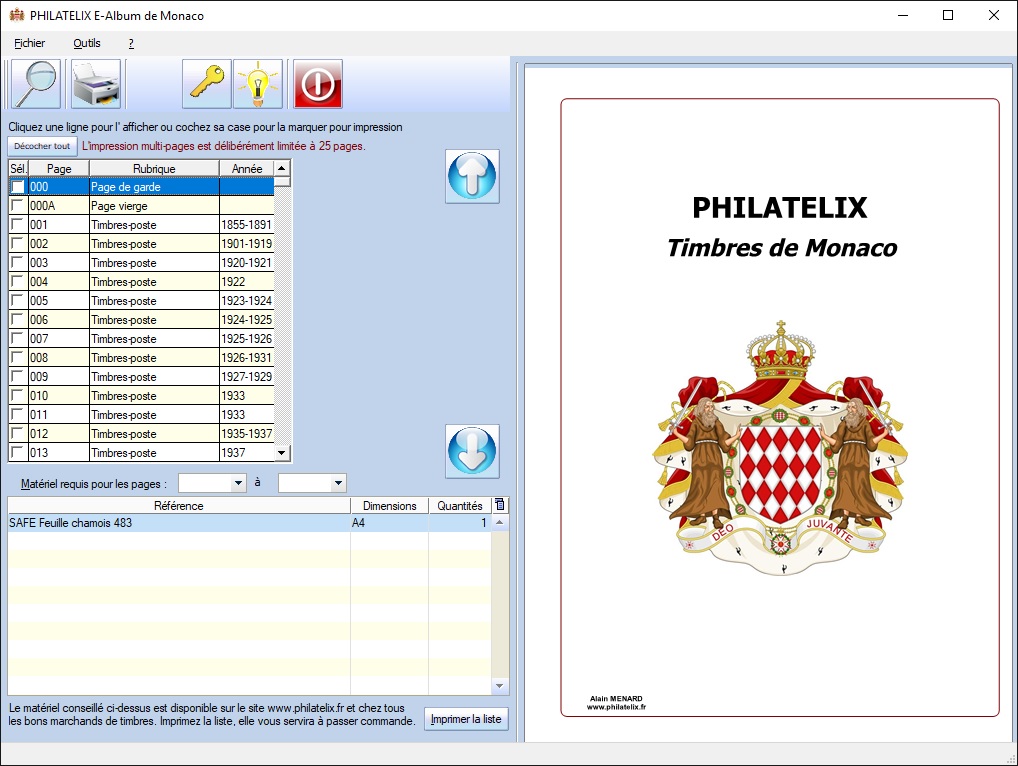Click the Dimensions column header
The image size is (1018, 766).
point(390,506)
